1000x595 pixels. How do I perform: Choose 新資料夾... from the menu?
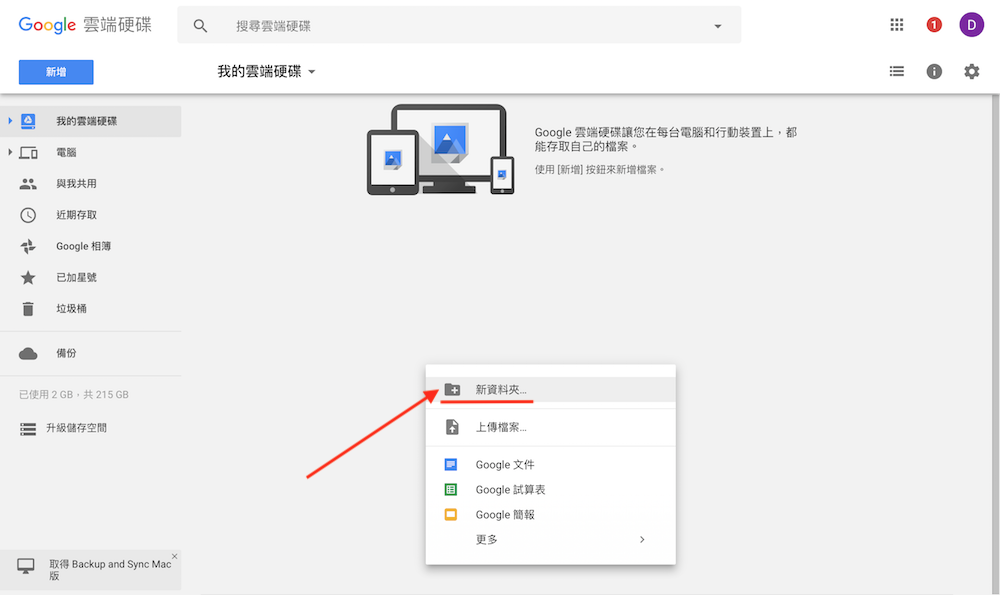point(550,390)
